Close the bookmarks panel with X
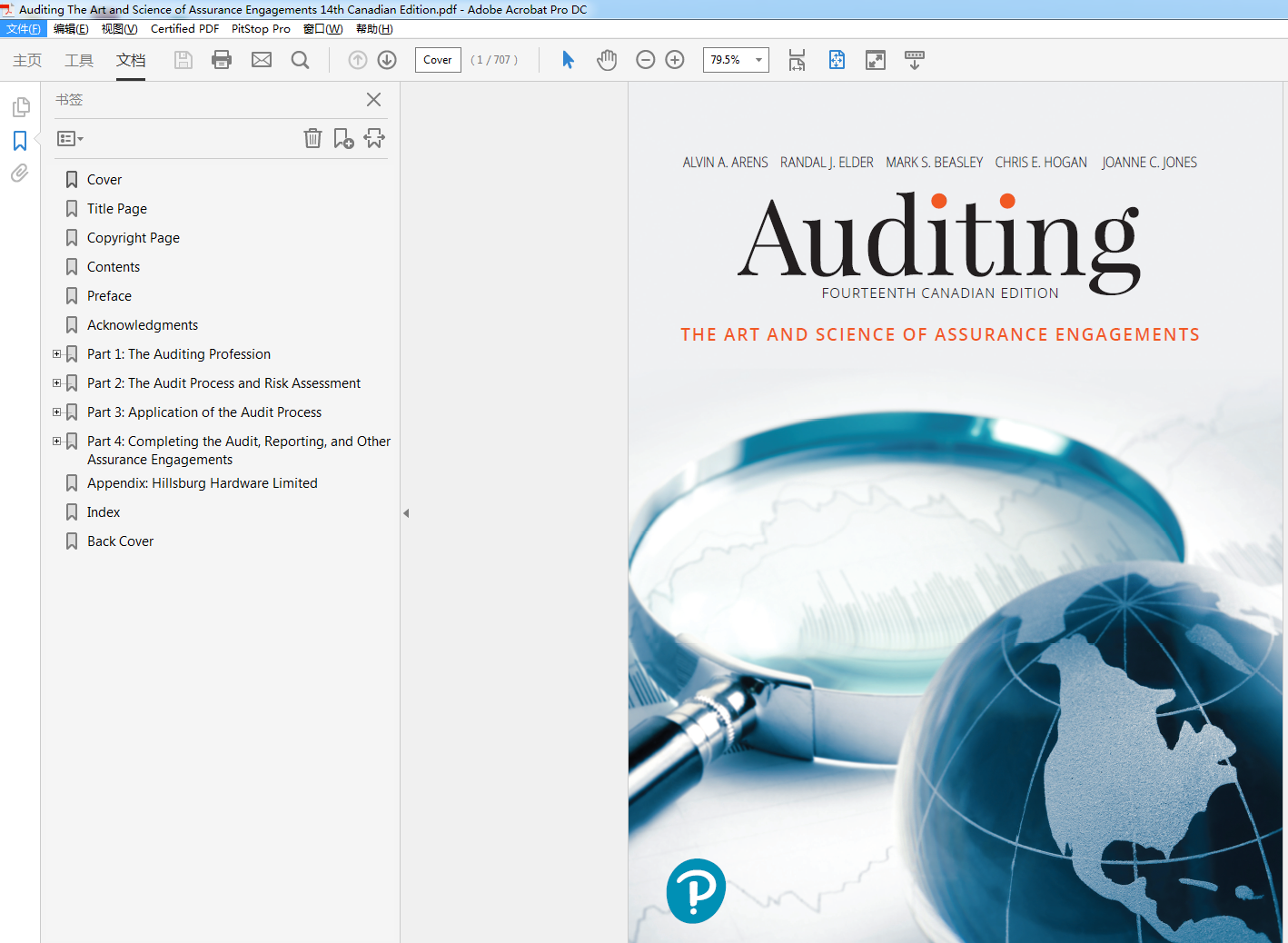Image resolution: width=1288 pixels, height=943 pixels. click(x=373, y=100)
